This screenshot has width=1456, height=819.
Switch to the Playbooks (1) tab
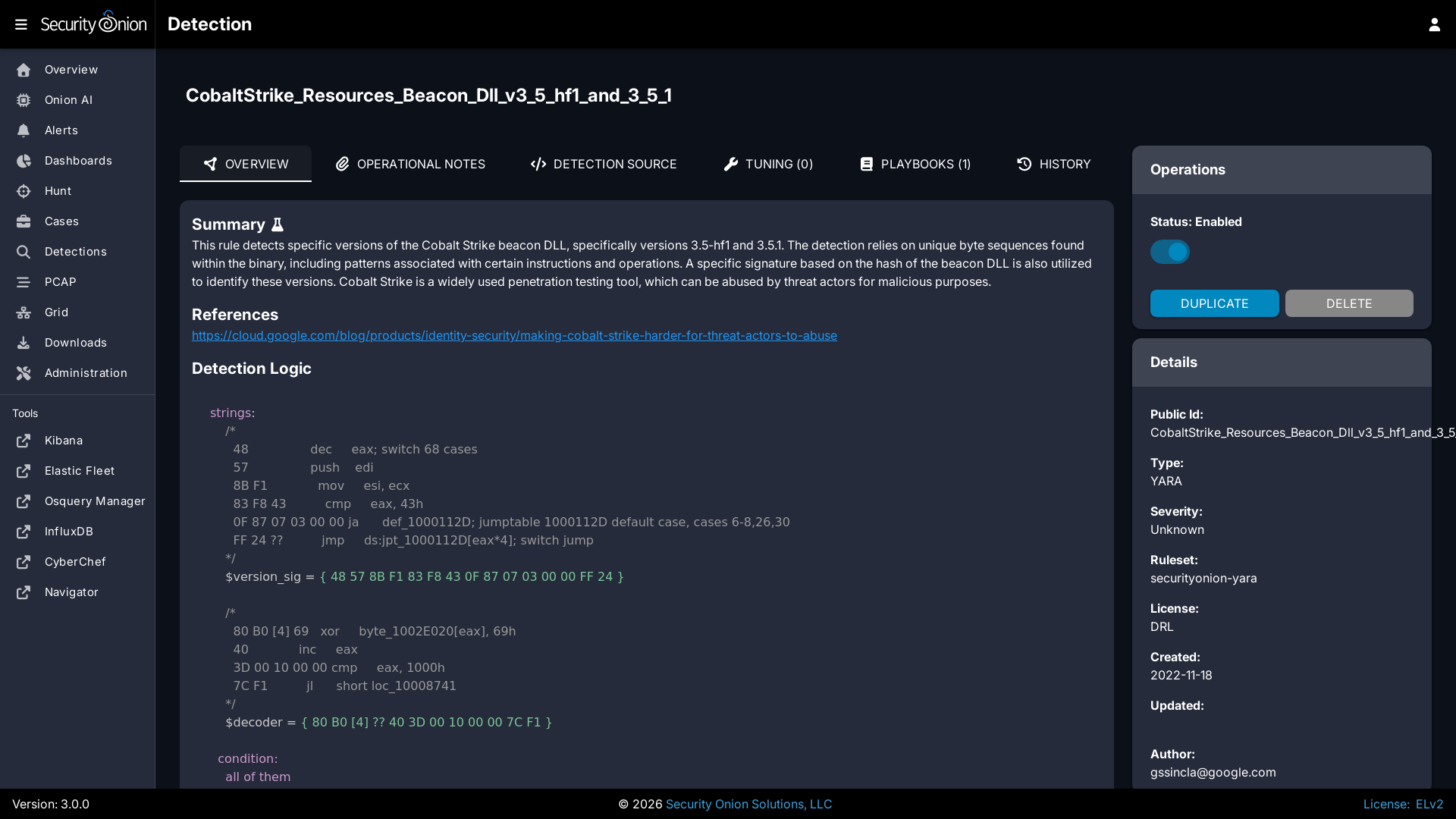(x=915, y=164)
